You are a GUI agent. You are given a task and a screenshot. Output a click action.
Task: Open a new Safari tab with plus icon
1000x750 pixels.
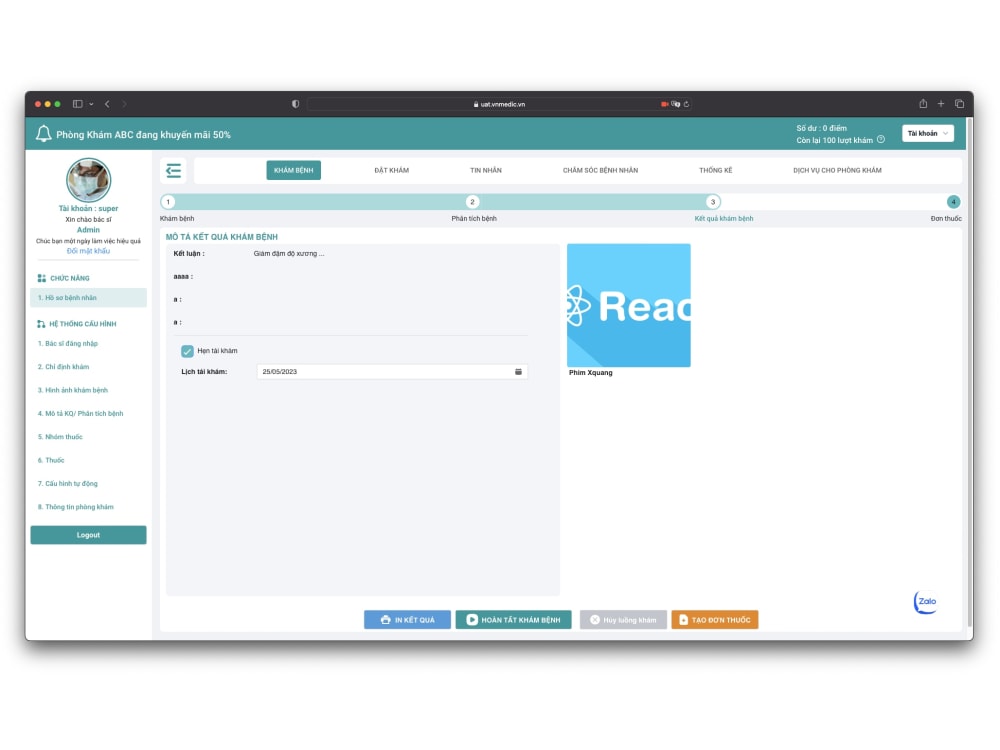pos(941,103)
